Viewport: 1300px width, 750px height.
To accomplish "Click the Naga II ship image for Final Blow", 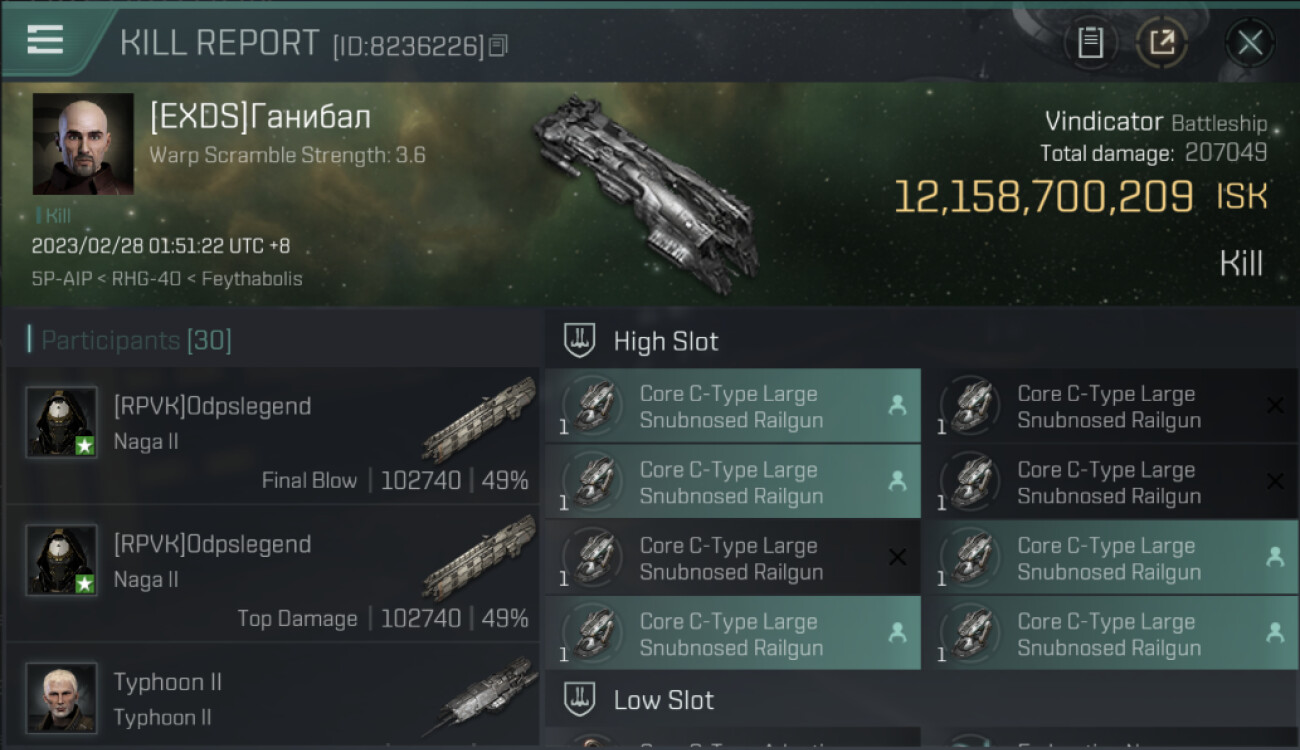I will click(479, 420).
